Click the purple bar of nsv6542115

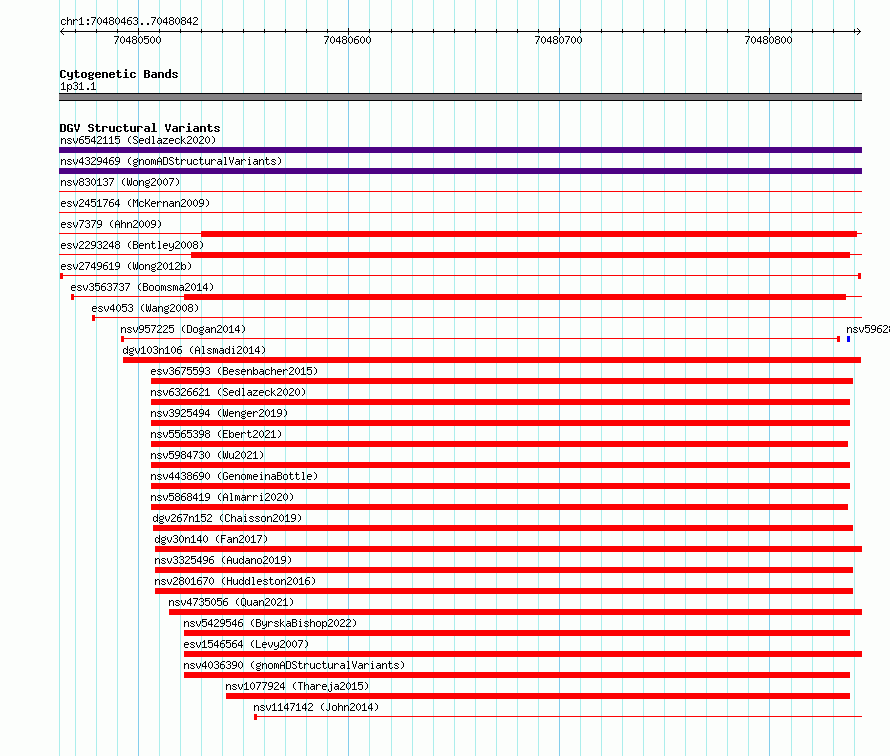click(460, 150)
